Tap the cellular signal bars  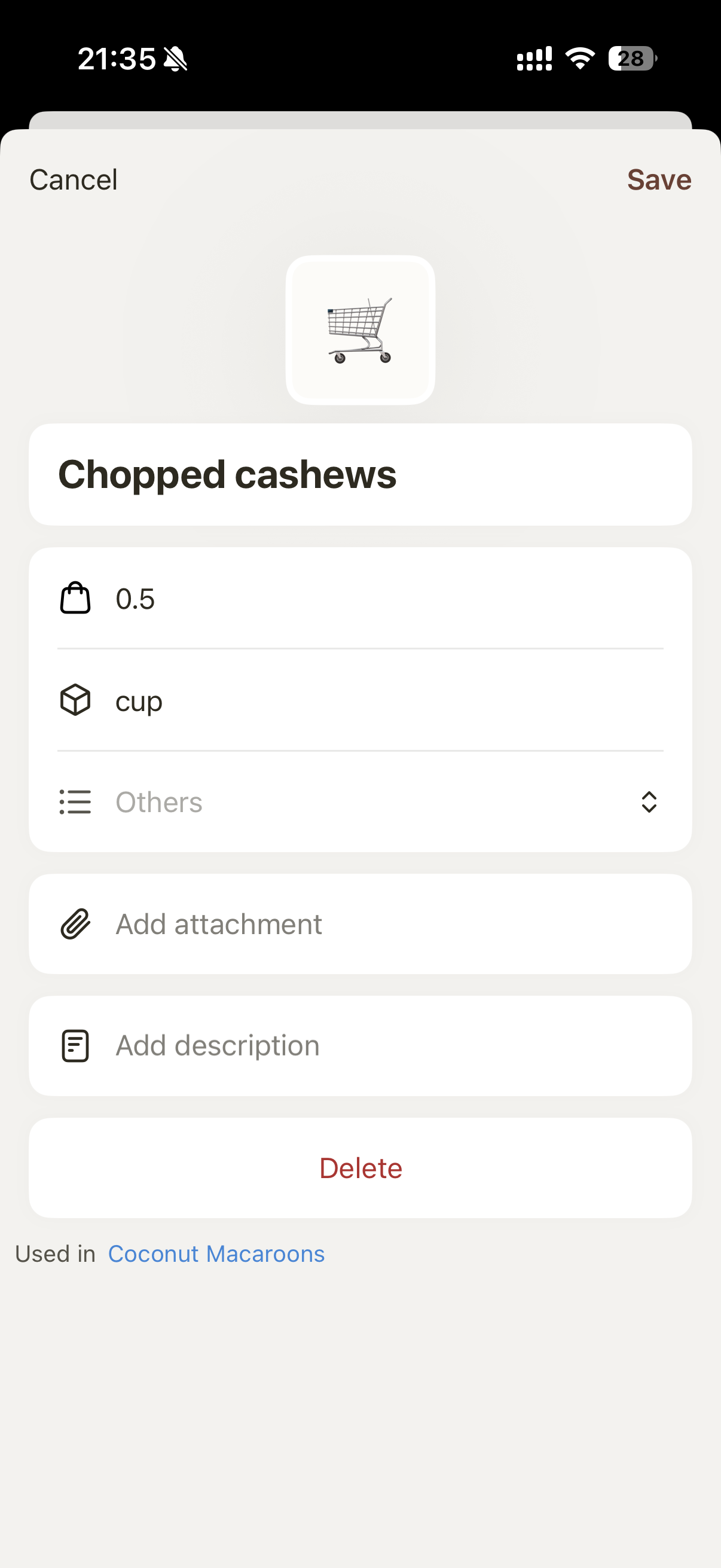pos(534,59)
